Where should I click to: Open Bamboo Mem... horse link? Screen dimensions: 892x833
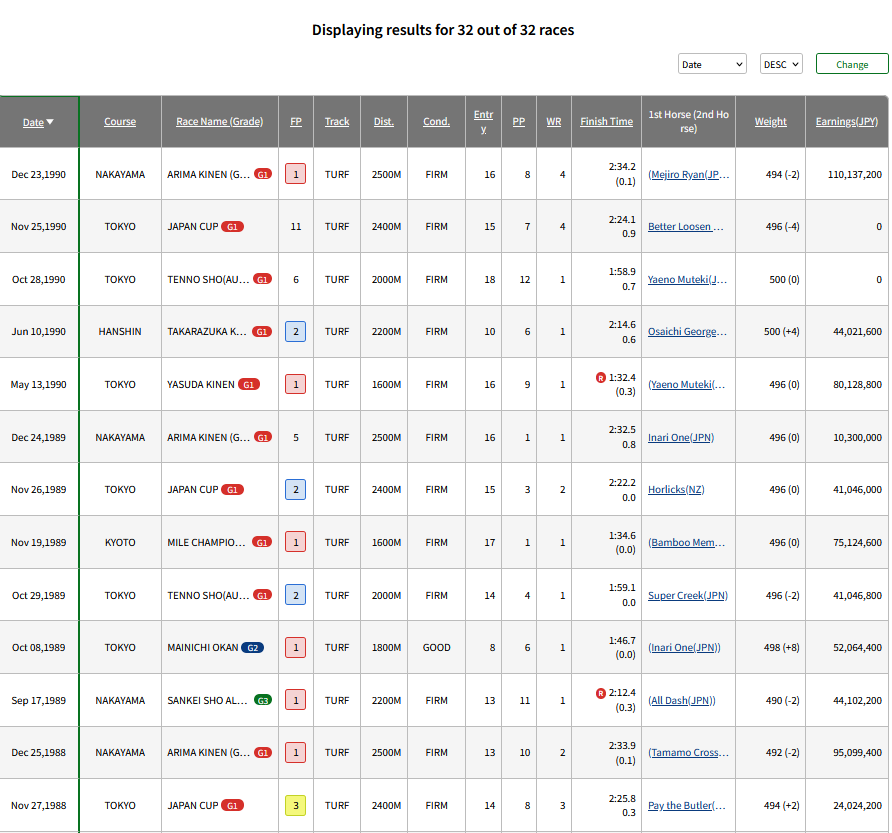(687, 542)
